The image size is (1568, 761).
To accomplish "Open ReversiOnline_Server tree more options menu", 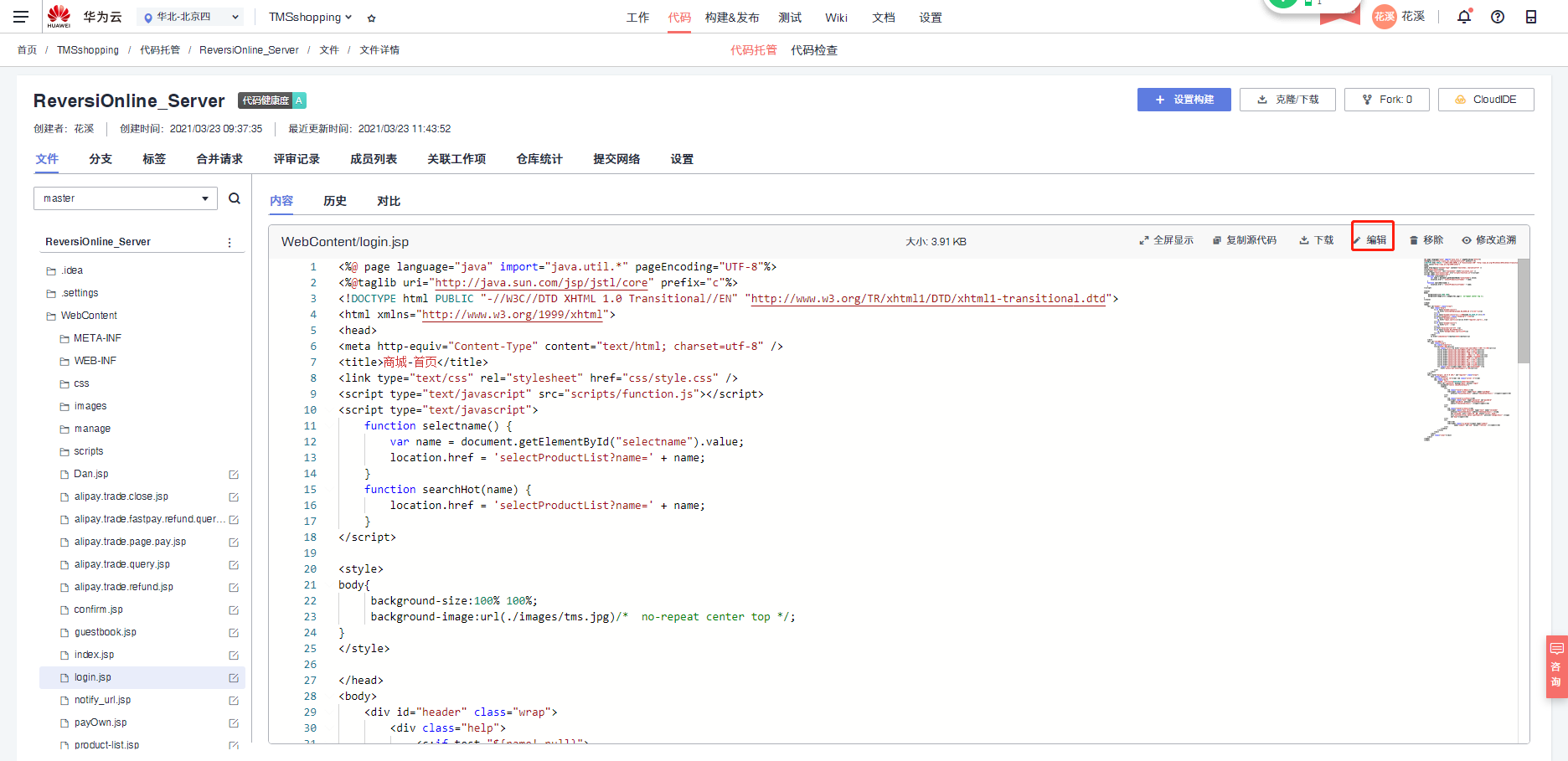I will click(x=230, y=242).
